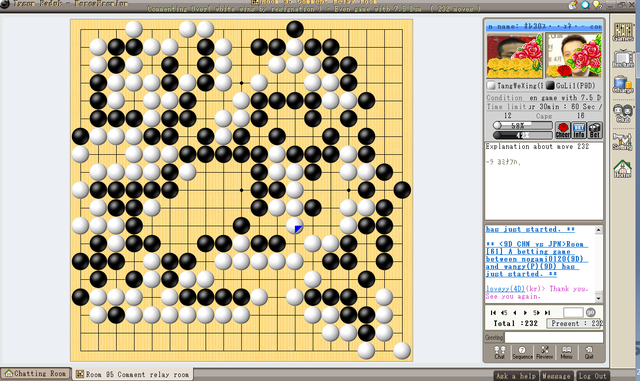
Task: Open the Setting sidebar icon
Action: pos(623,141)
